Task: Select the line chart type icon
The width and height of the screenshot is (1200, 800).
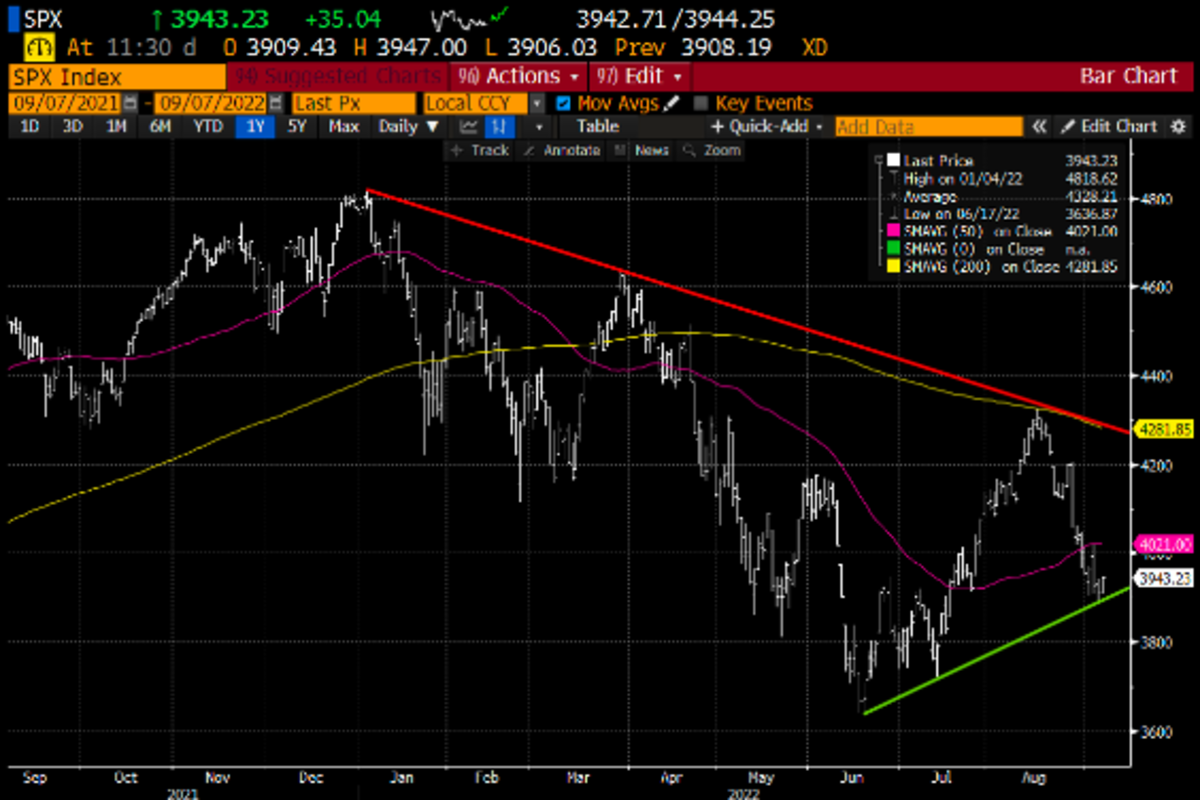Action: click(468, 127)
